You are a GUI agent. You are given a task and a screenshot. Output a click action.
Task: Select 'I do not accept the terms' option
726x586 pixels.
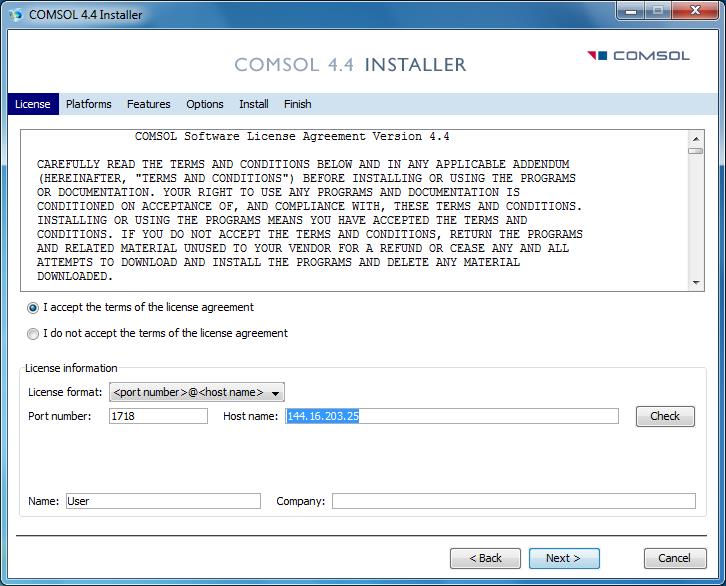pos(33,334)
